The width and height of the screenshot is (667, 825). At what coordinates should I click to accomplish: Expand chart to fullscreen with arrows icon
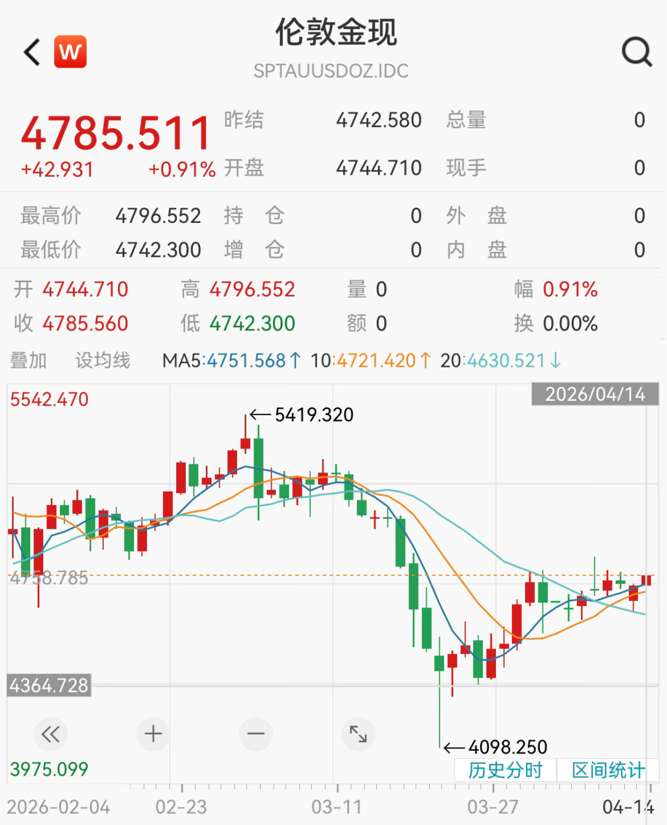357,734
